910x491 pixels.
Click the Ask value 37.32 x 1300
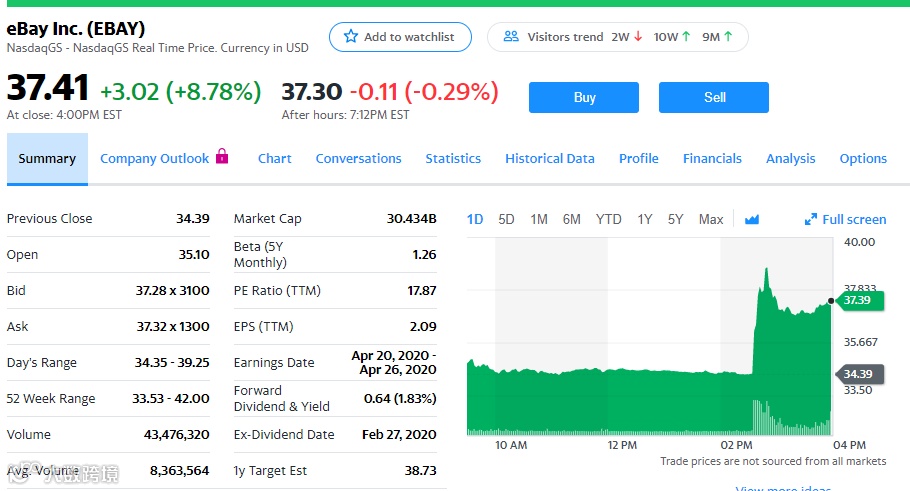(173, 326)
